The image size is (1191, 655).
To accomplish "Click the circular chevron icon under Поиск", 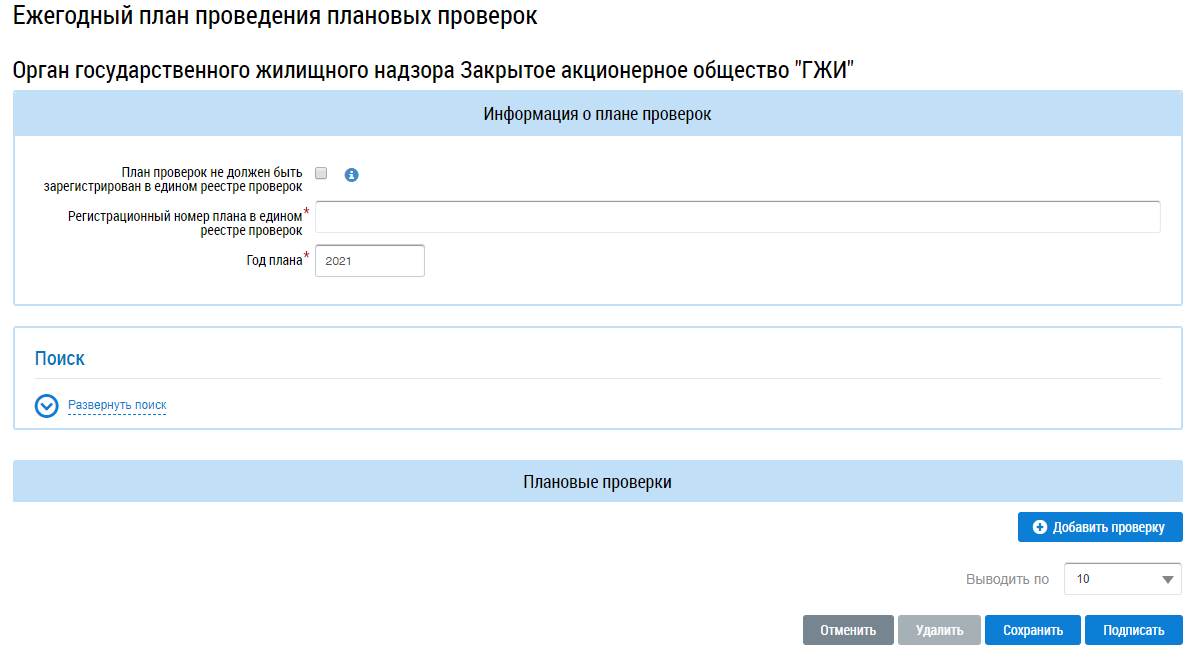I will click(x=47, y=406).
